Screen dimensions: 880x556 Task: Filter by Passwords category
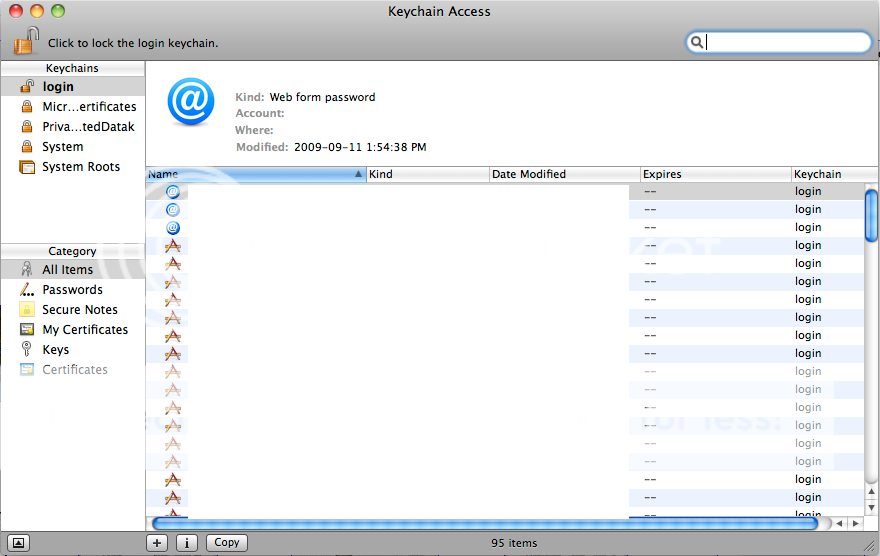tap(72, 290)
